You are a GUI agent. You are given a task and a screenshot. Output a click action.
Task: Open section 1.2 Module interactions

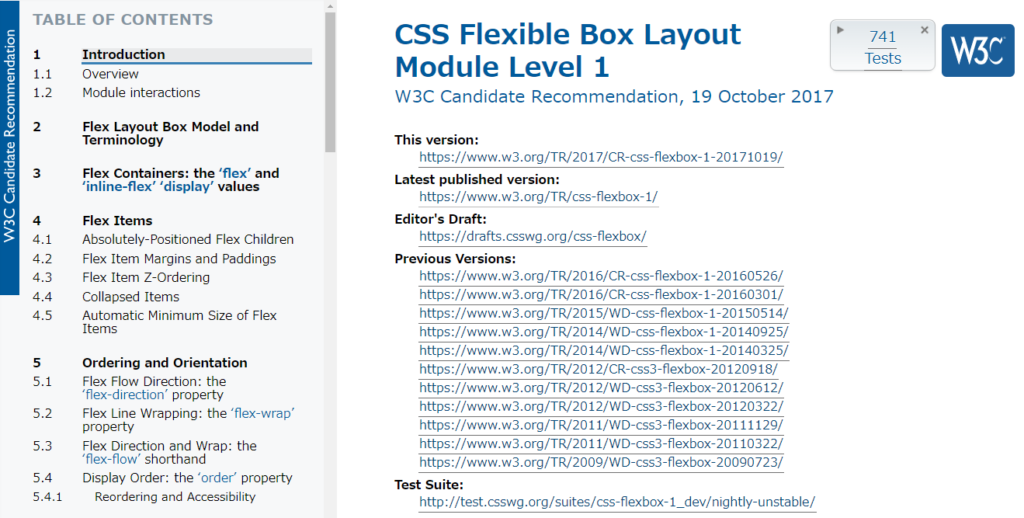pyautogui.click(x=141, y=93)
